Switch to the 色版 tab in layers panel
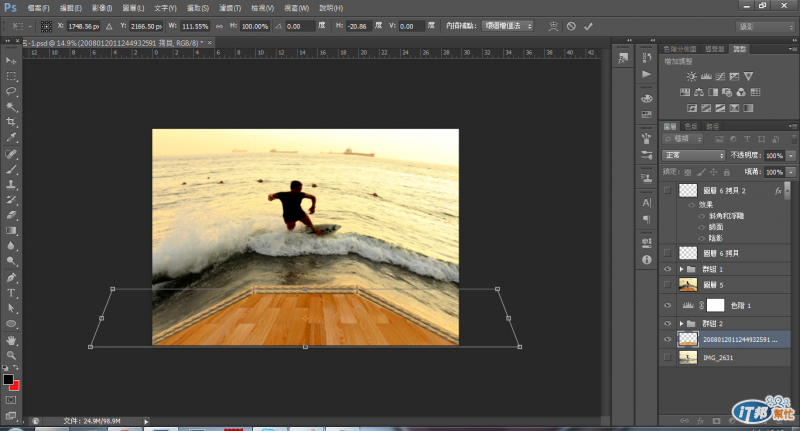This screenshot has width=800, height=431. 692,126
